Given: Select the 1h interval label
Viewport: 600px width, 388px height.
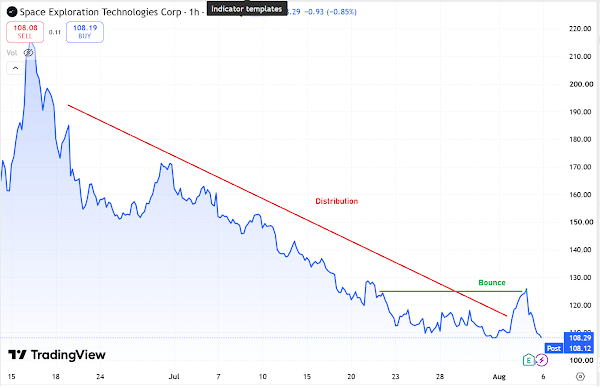Looking at the screenshot, I should 194,12.
